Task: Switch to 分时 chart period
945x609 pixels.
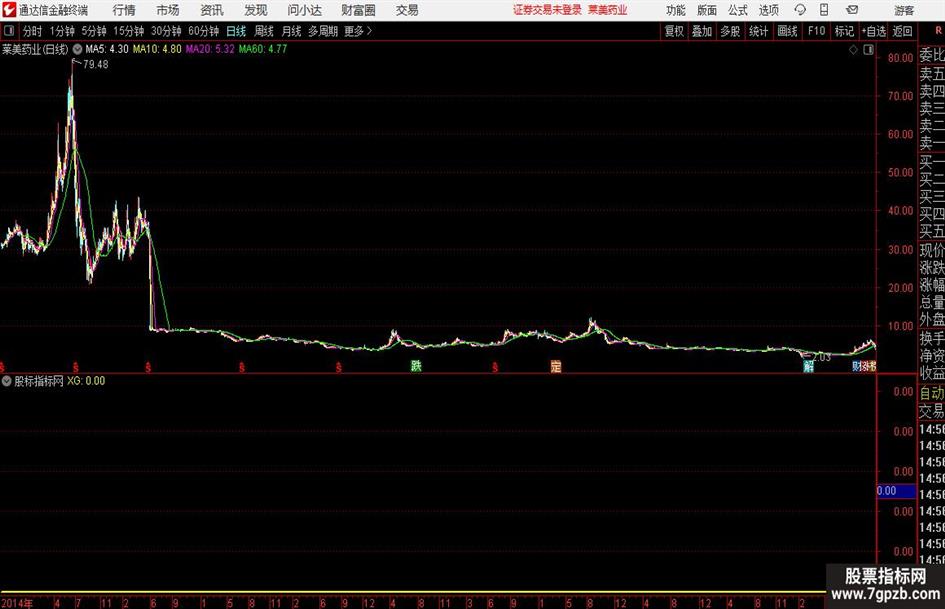Action: (x=32, y=31)
